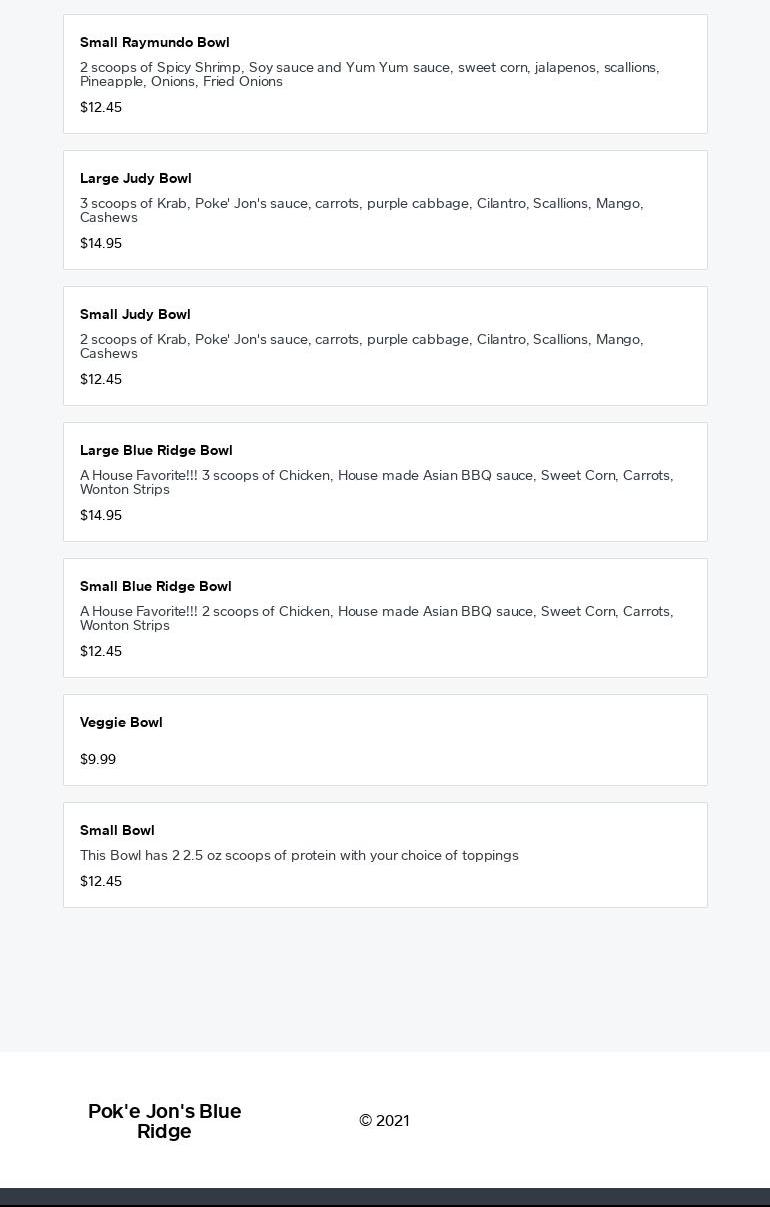Click the 3 scoops of Krab description
This screenshot has height=1207, width=770.
[361, 210]
